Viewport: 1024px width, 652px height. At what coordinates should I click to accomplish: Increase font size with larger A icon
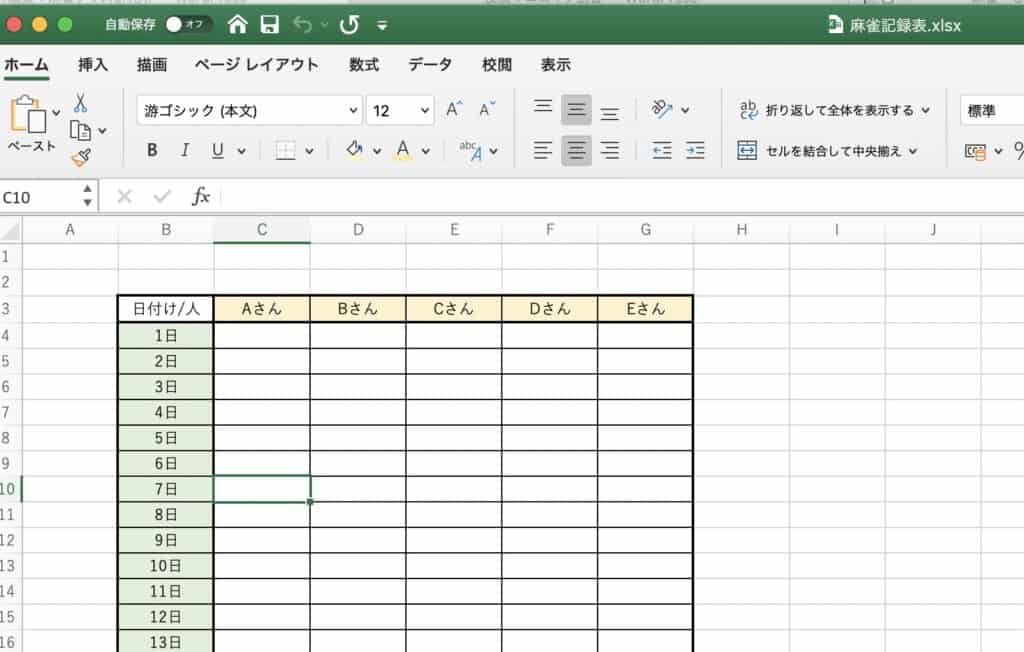[x=454, y=110]
